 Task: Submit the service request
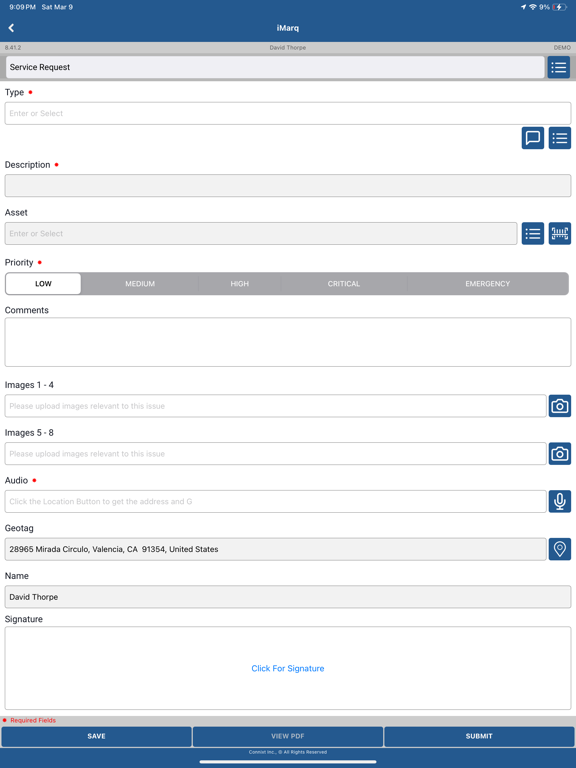coord(479,736)
